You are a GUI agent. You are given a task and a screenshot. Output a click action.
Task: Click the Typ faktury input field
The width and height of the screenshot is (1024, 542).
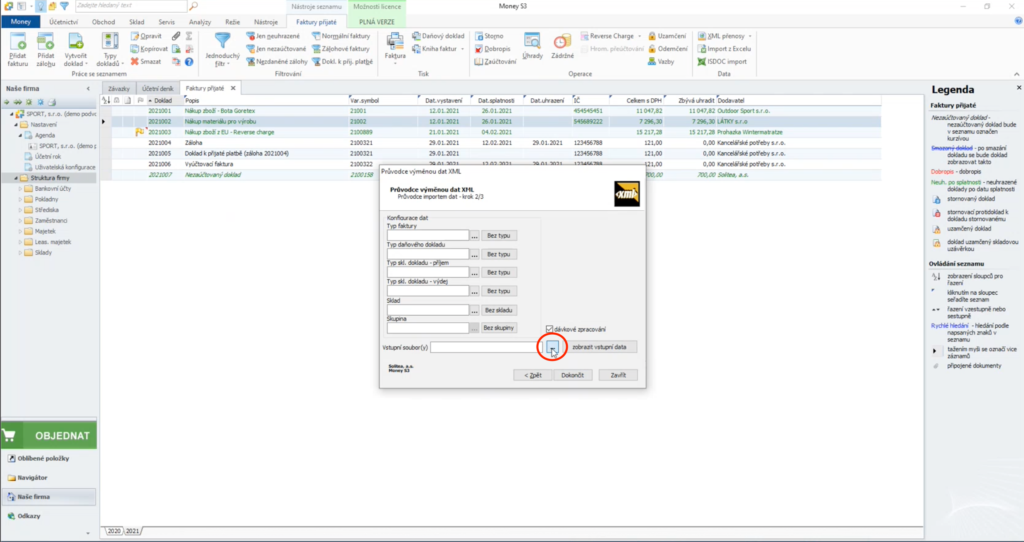pyautogui.click(x=428, y=235)
